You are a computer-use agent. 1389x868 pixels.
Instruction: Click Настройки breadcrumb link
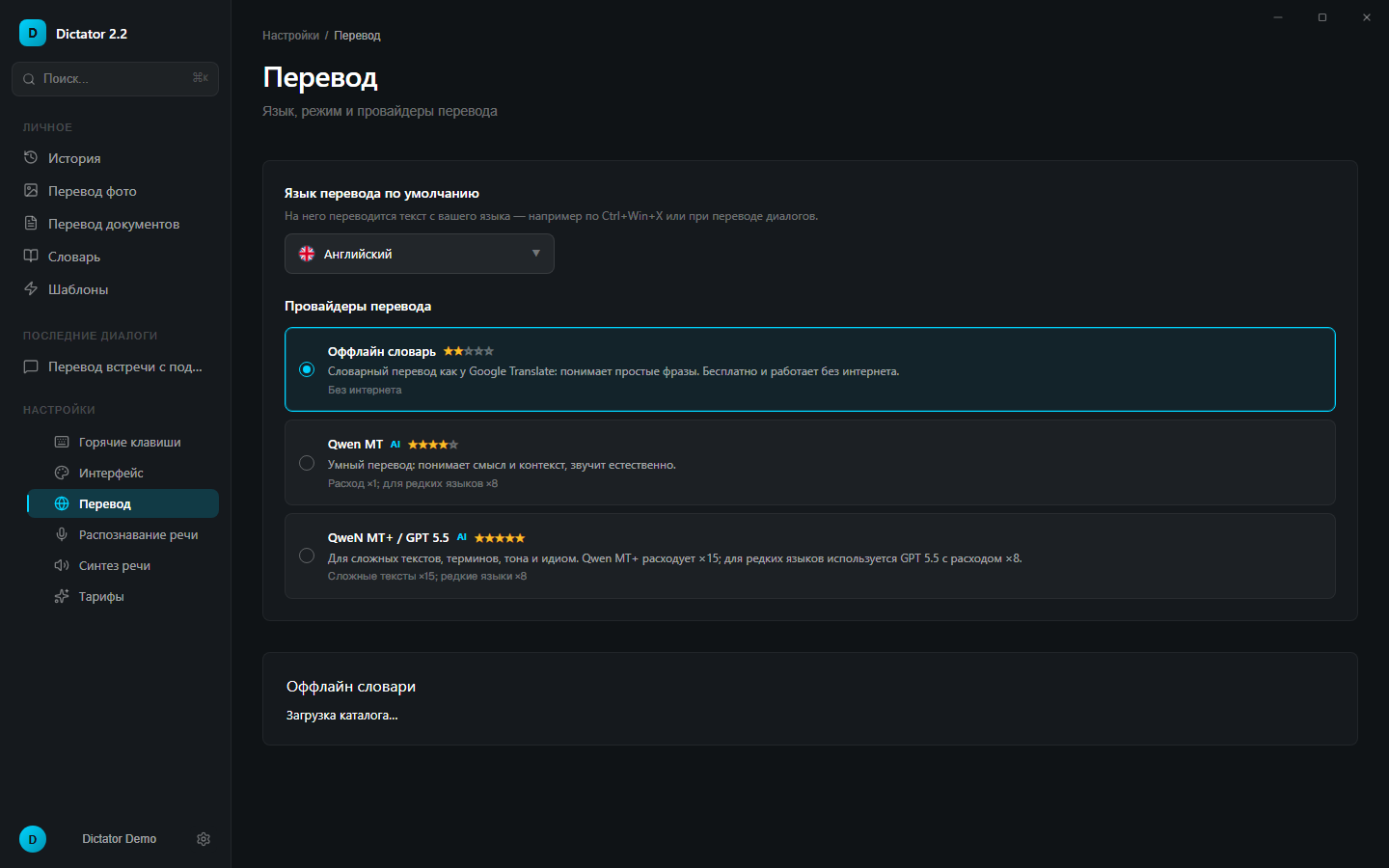tap(290, 36)
